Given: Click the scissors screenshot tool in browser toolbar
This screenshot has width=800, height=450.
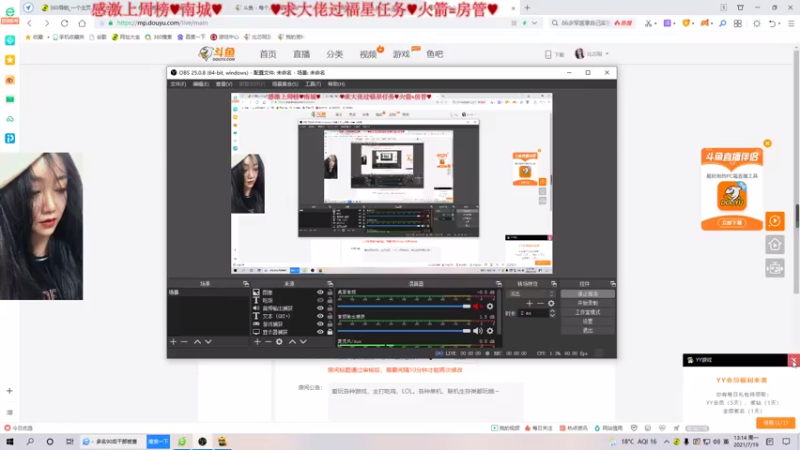Looking at the screenshot, I should click(648, 23).
